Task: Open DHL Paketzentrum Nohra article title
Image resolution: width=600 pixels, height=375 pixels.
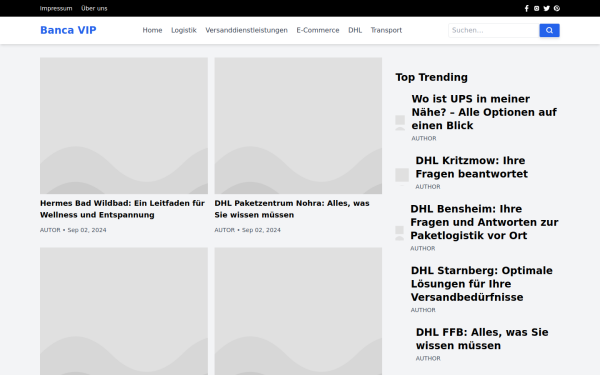Action: (292, 209)
